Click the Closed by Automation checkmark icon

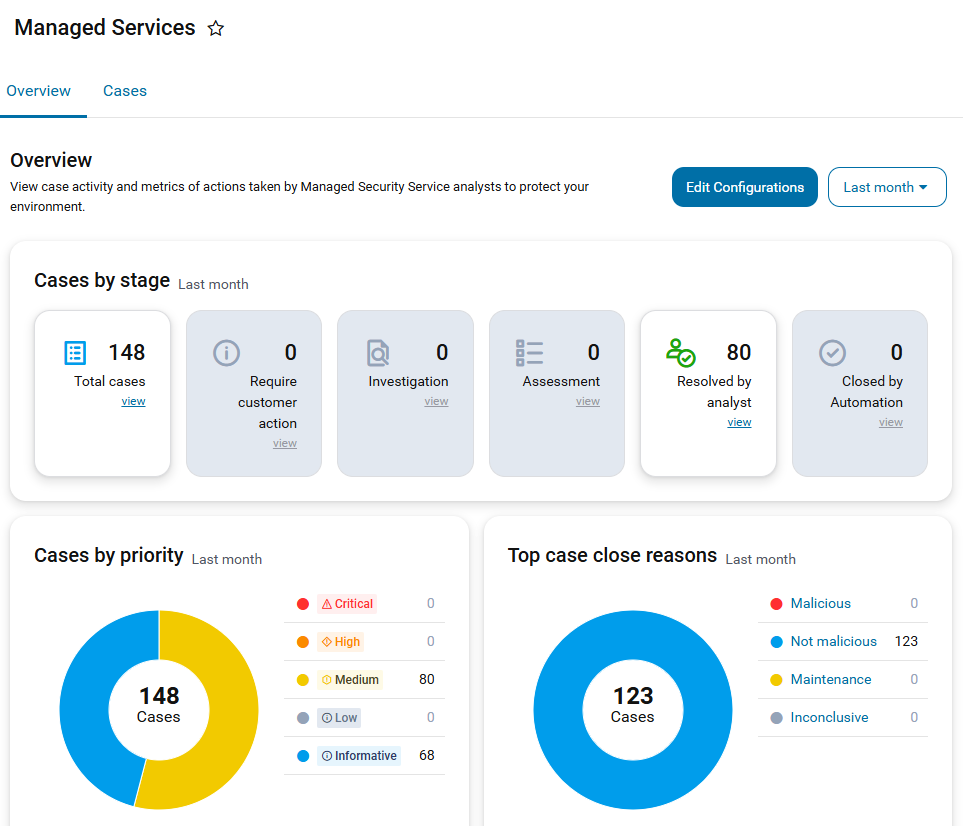pos(832,353)
